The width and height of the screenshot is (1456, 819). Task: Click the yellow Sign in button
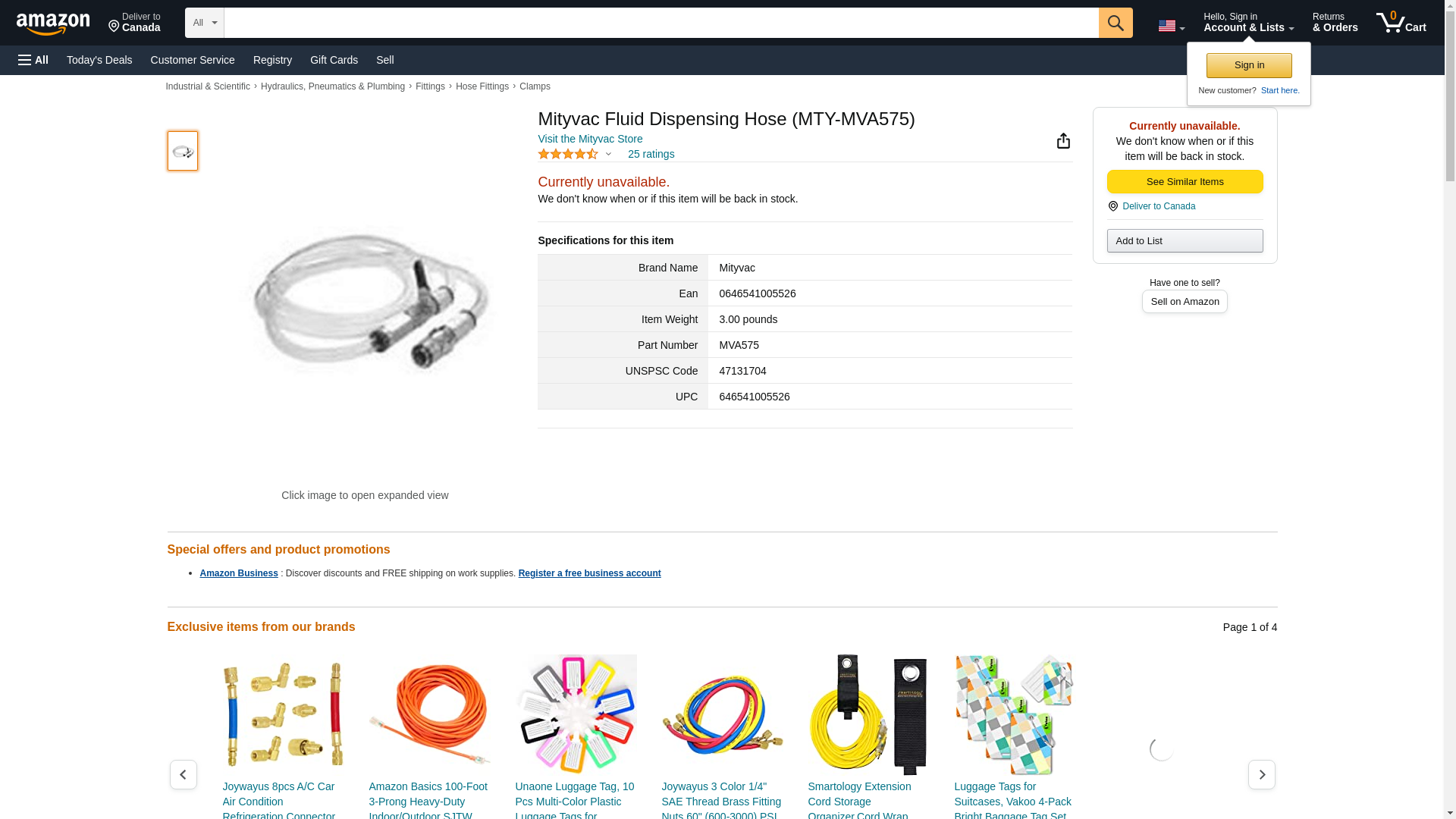[x=1249, y=65]
